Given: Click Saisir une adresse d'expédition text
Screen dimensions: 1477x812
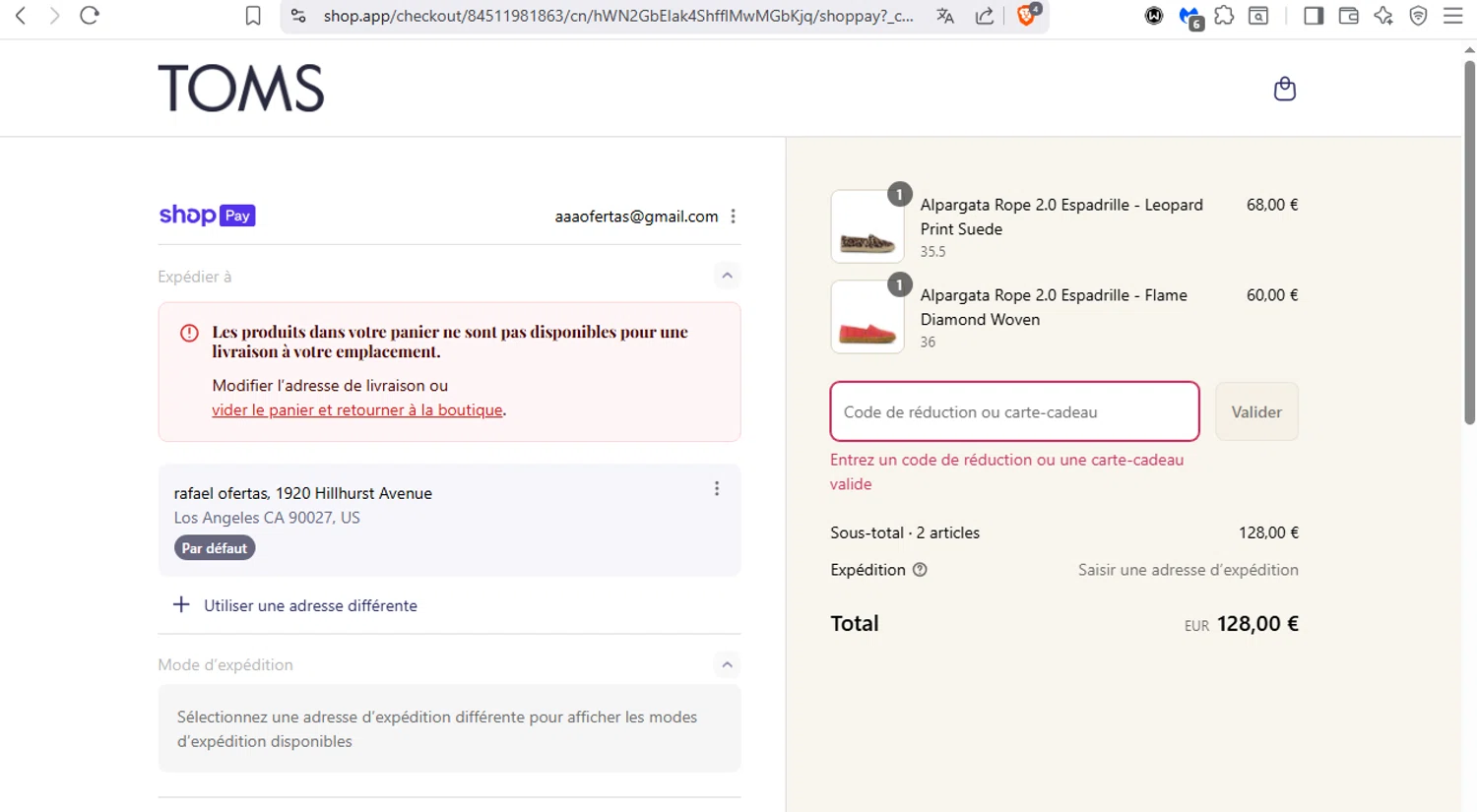Looking at the screenshot, I should pos(1188,570).
